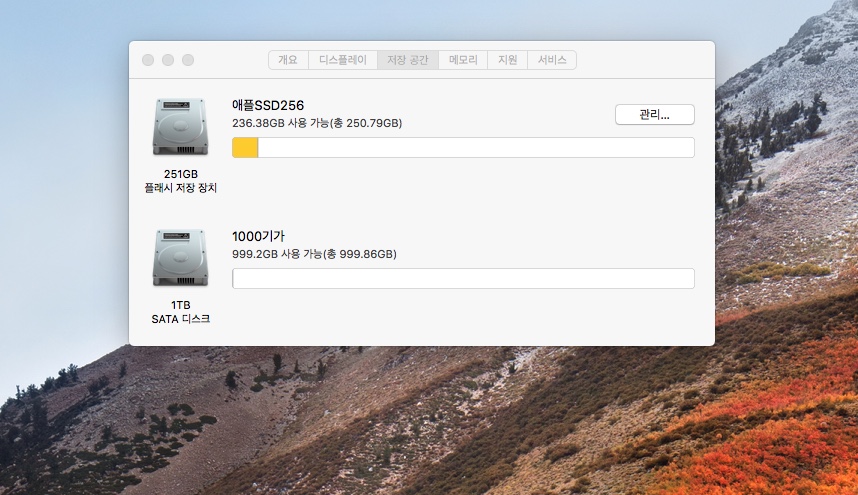Switch to the 서비스 tab

551,60
